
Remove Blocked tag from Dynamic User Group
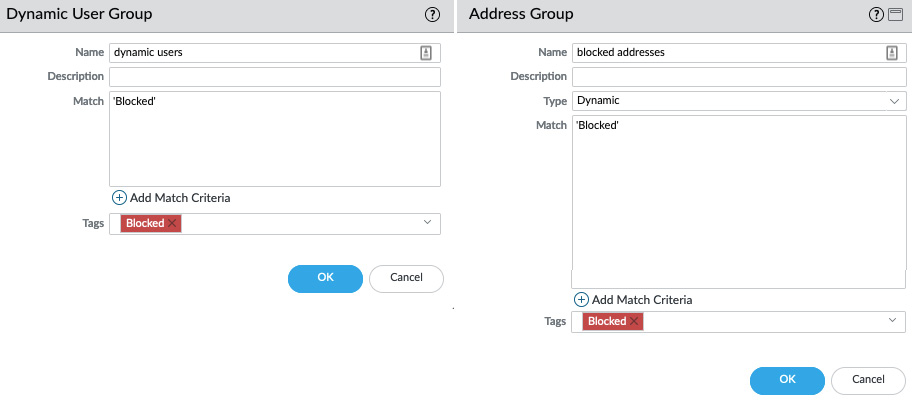pos(172,223)
